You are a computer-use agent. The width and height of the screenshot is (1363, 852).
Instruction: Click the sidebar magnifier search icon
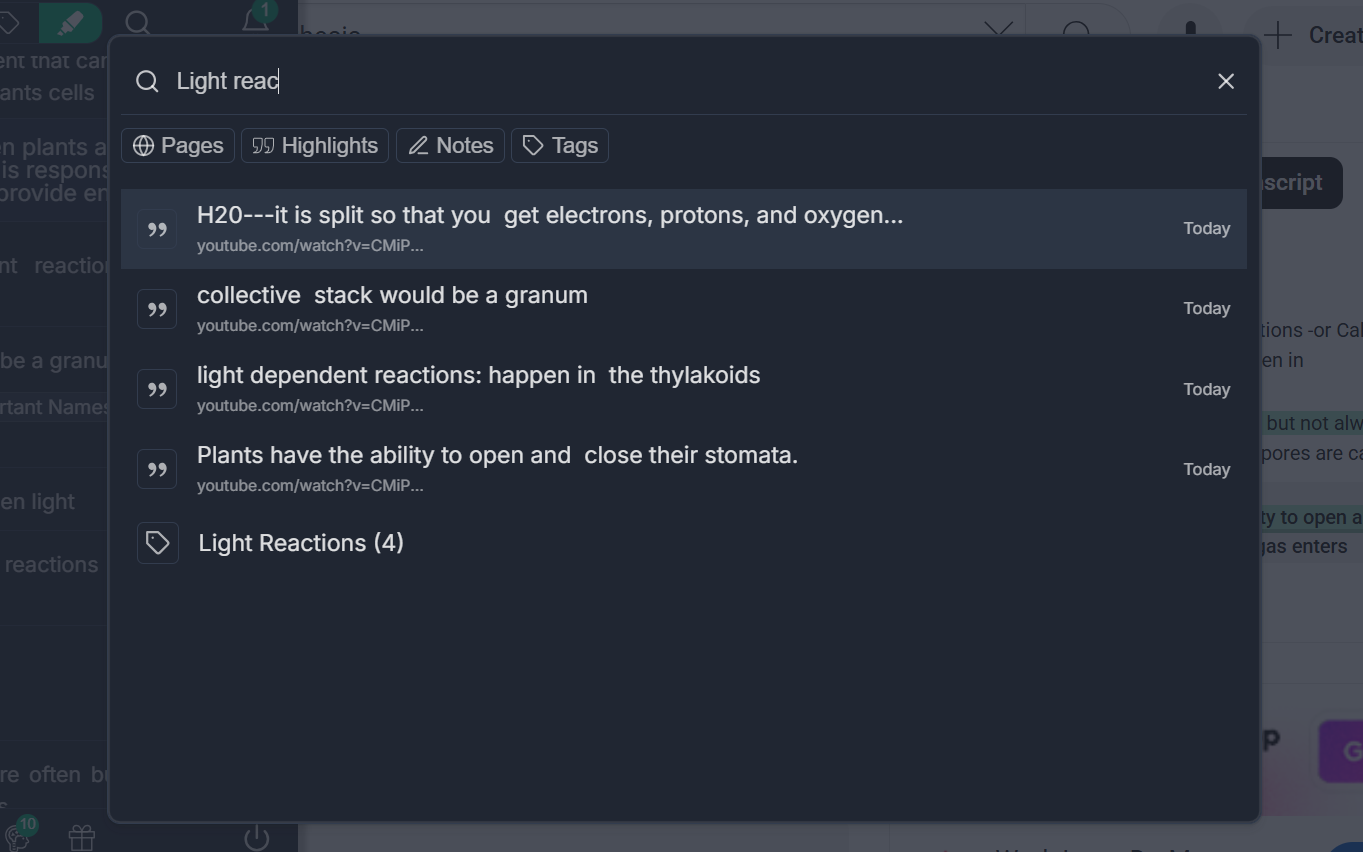pyautogui.click(x=138, y=23)
